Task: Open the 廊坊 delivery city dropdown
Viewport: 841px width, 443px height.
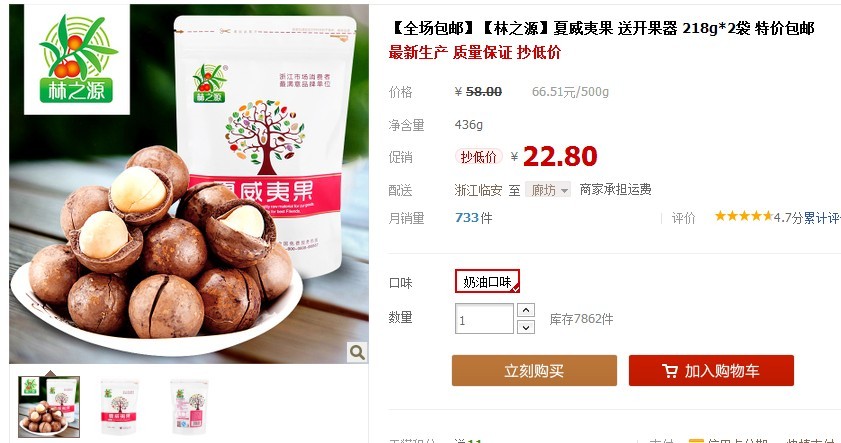Action: click(548, 189)
